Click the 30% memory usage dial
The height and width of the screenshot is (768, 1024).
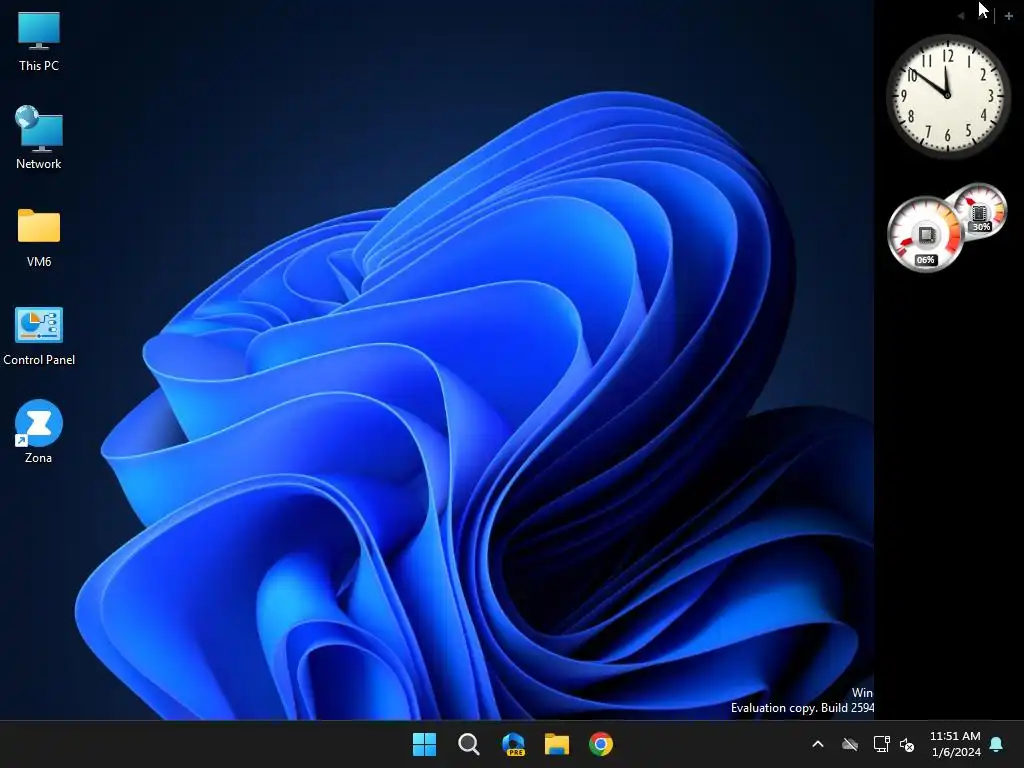(x=982, y=212)
